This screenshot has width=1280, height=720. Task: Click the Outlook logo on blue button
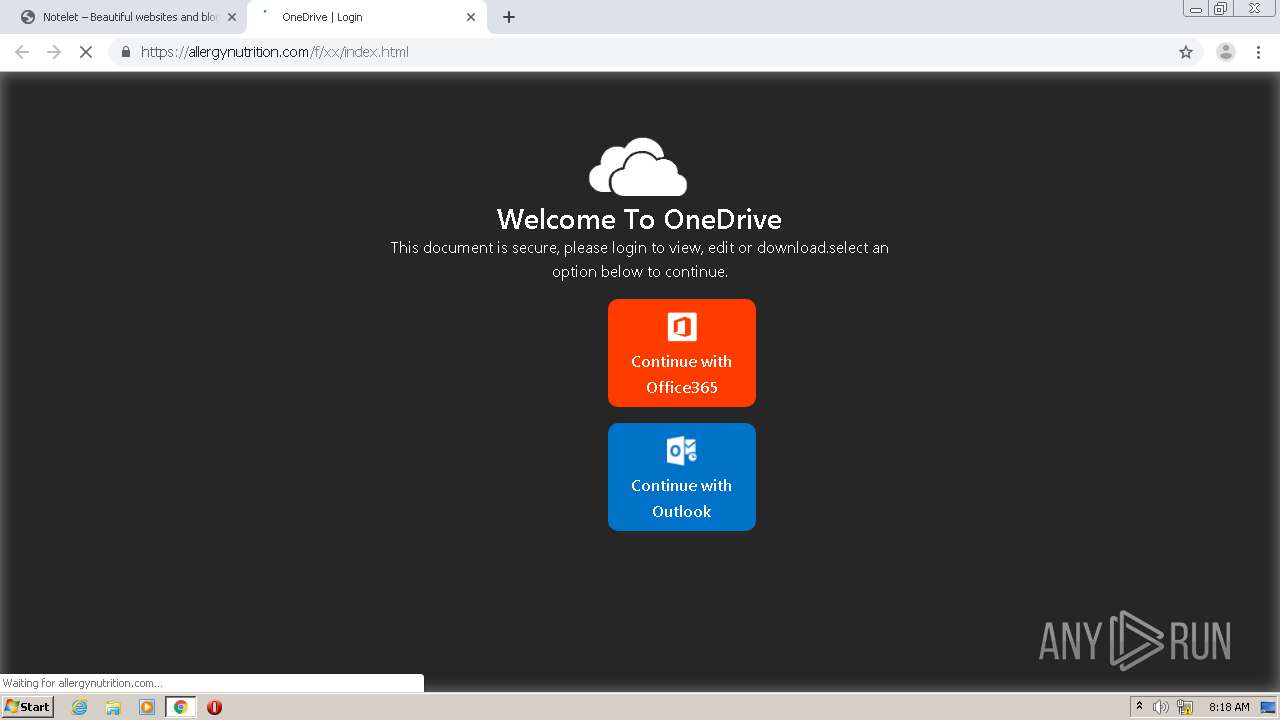(x=682, y=451)
